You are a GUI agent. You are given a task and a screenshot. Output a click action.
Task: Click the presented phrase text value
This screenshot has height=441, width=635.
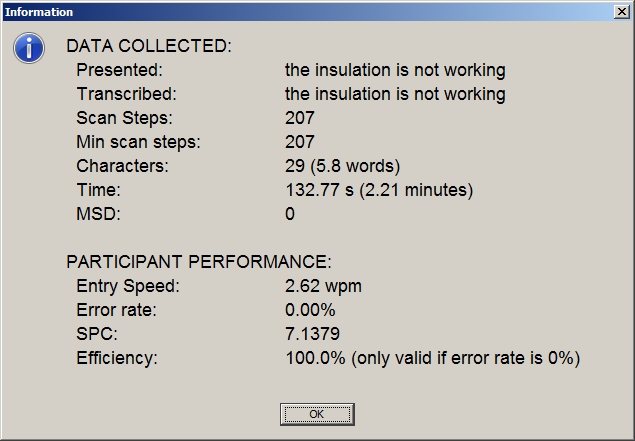coord(395,70)
